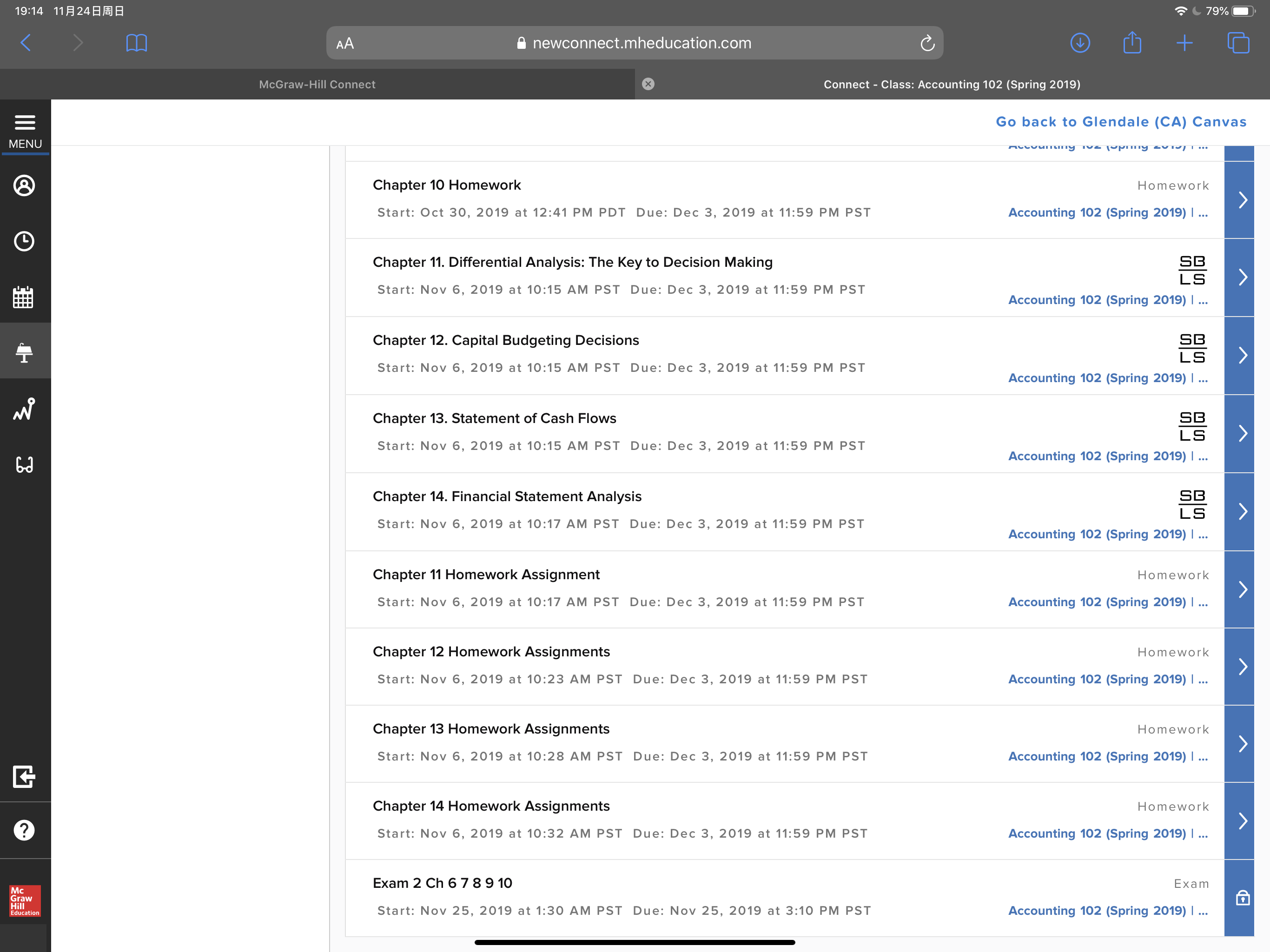Image resolution: width=1270 pixels, height=952 pixels.
Task: Click SB LS icon for Chapter 14 Financial Statement
Action: [1192, 504]
